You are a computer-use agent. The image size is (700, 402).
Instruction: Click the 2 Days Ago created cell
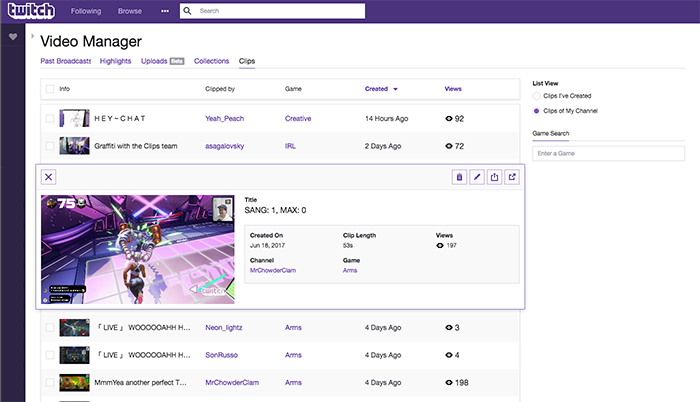(x=383, y=146)
